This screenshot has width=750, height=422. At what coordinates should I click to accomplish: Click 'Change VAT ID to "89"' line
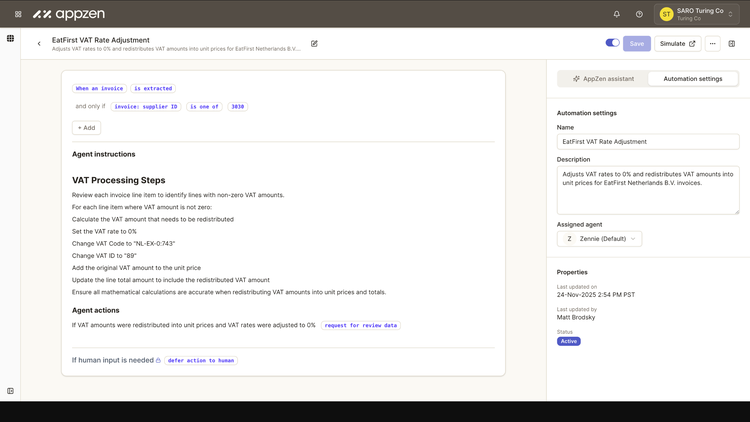(x=104, y=255)
